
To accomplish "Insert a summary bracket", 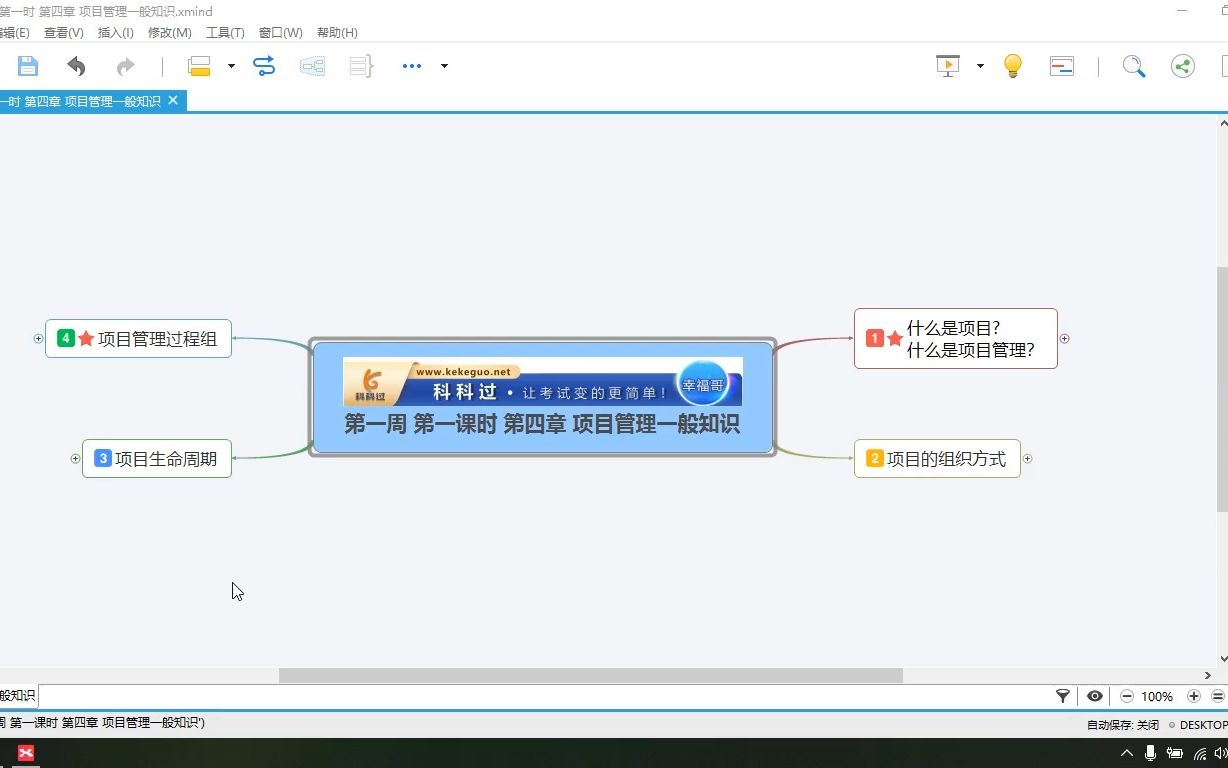I will (359, 65).
